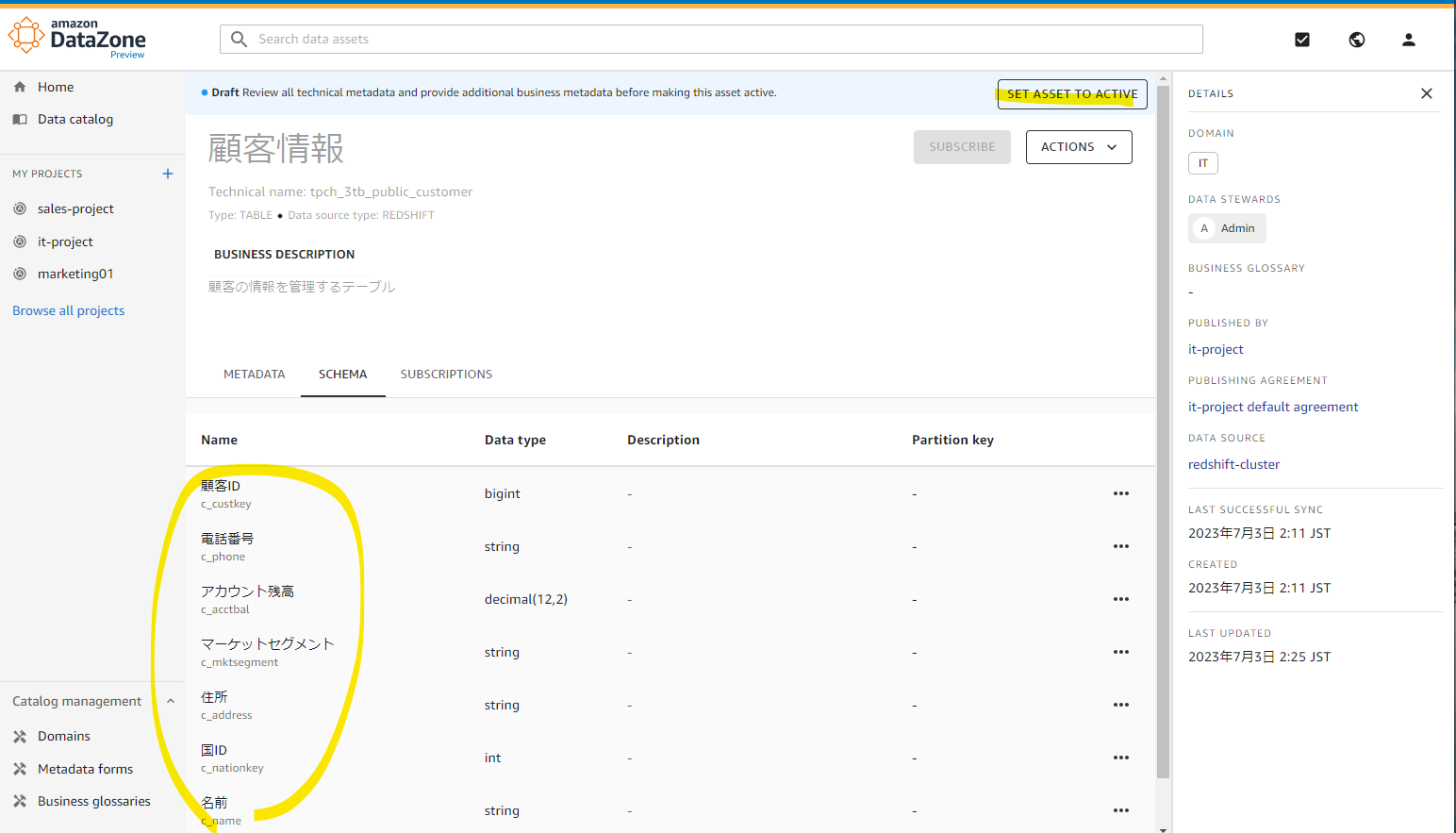The height and width of the screenshot is (833, 1456).
Task: Click the c_mktsegment technical name
Action: 240,662
